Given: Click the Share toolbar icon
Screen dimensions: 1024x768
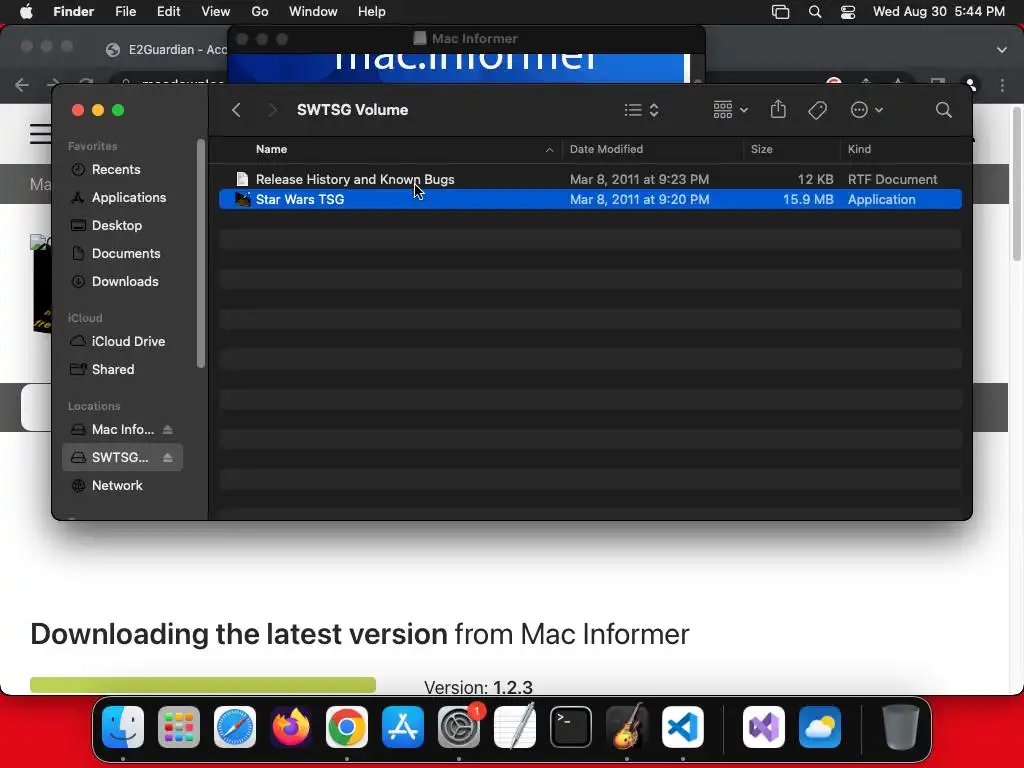Looking at the screenshot, I should tap(778, 109).
